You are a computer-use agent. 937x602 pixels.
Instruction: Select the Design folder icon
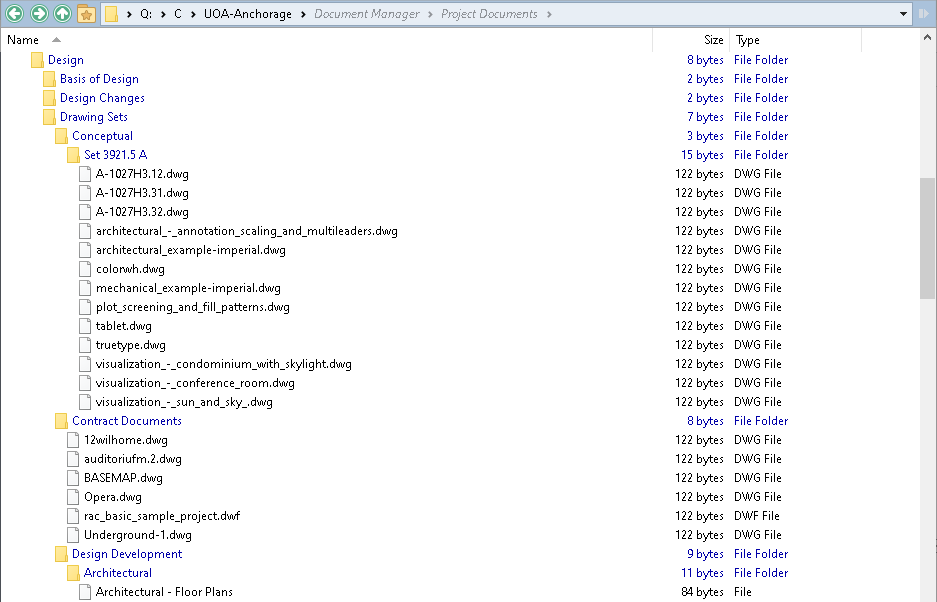coord(36,59)
